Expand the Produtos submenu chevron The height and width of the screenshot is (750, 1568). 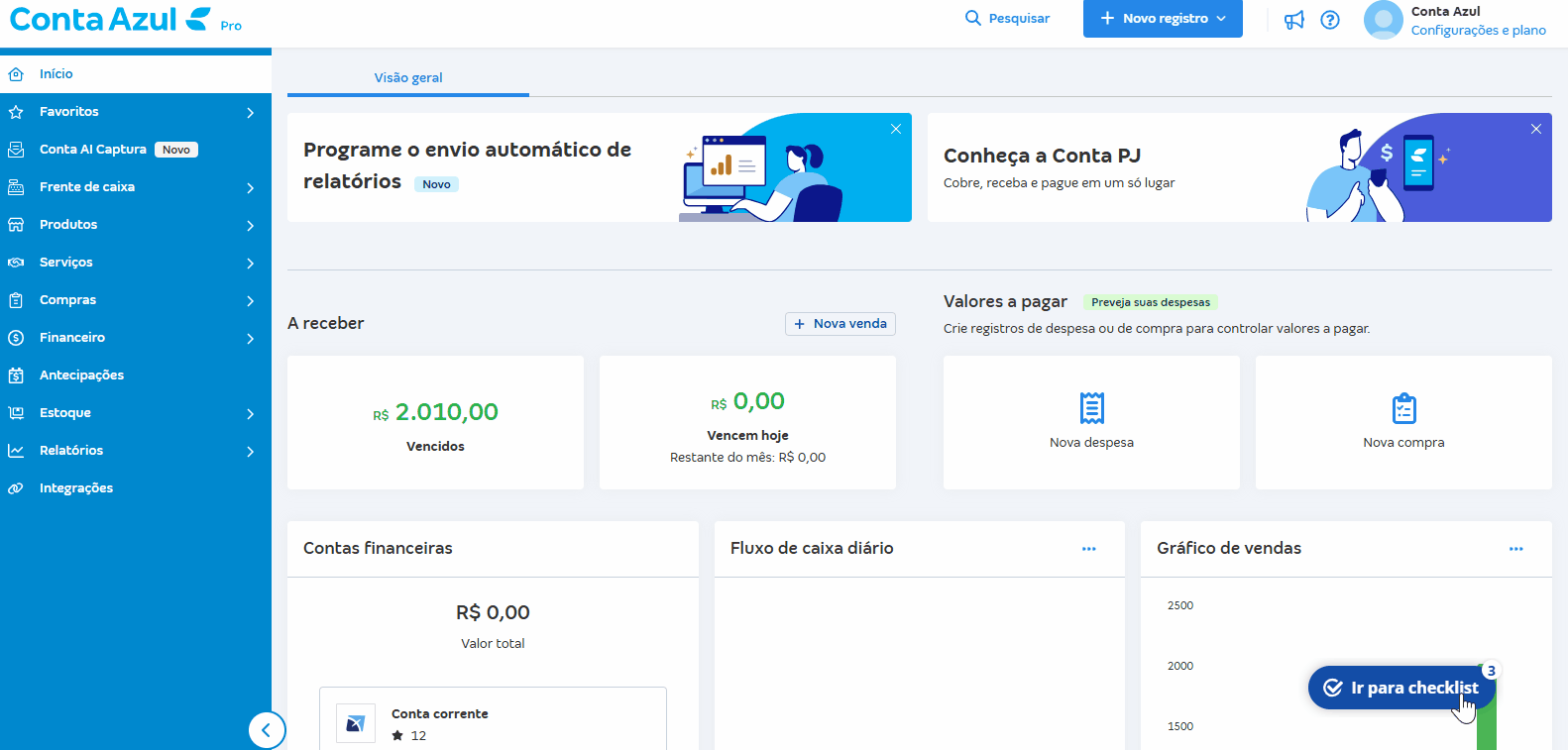(x=251, y=226)
